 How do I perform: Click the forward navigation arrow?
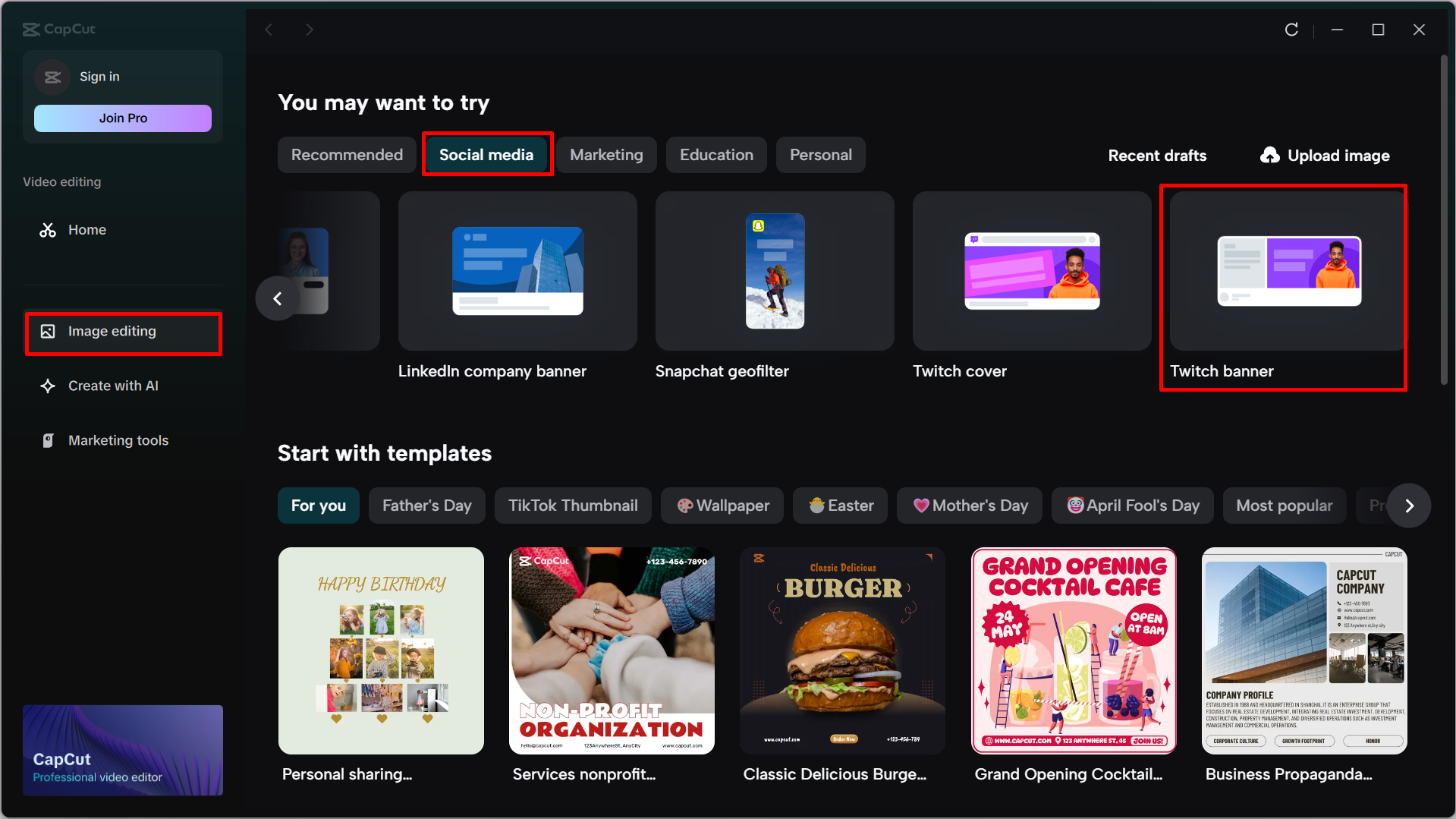click(x=310, y=29)
